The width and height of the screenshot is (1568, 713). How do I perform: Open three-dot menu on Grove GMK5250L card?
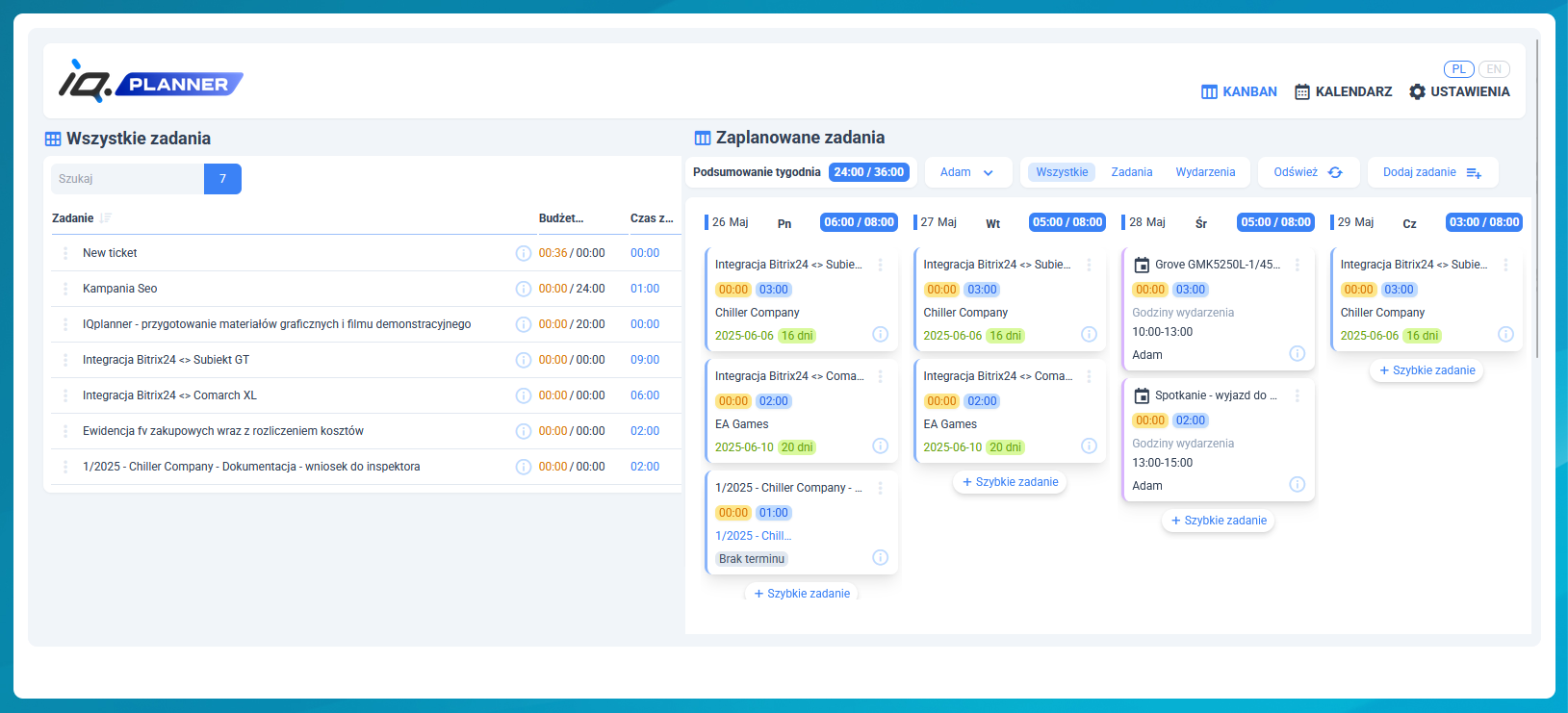[1297, 265]
